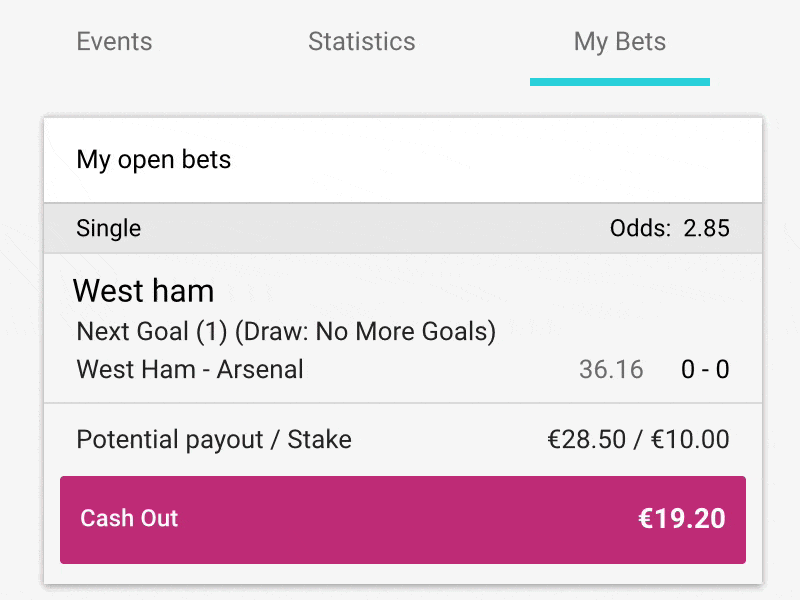The width and height of the screenshot is (800, 600).
Task: Click the Single bet type label
Action: point(108,228)
